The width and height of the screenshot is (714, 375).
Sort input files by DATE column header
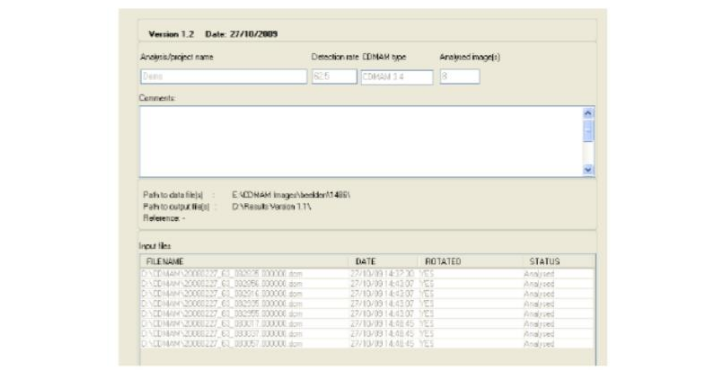383,261
